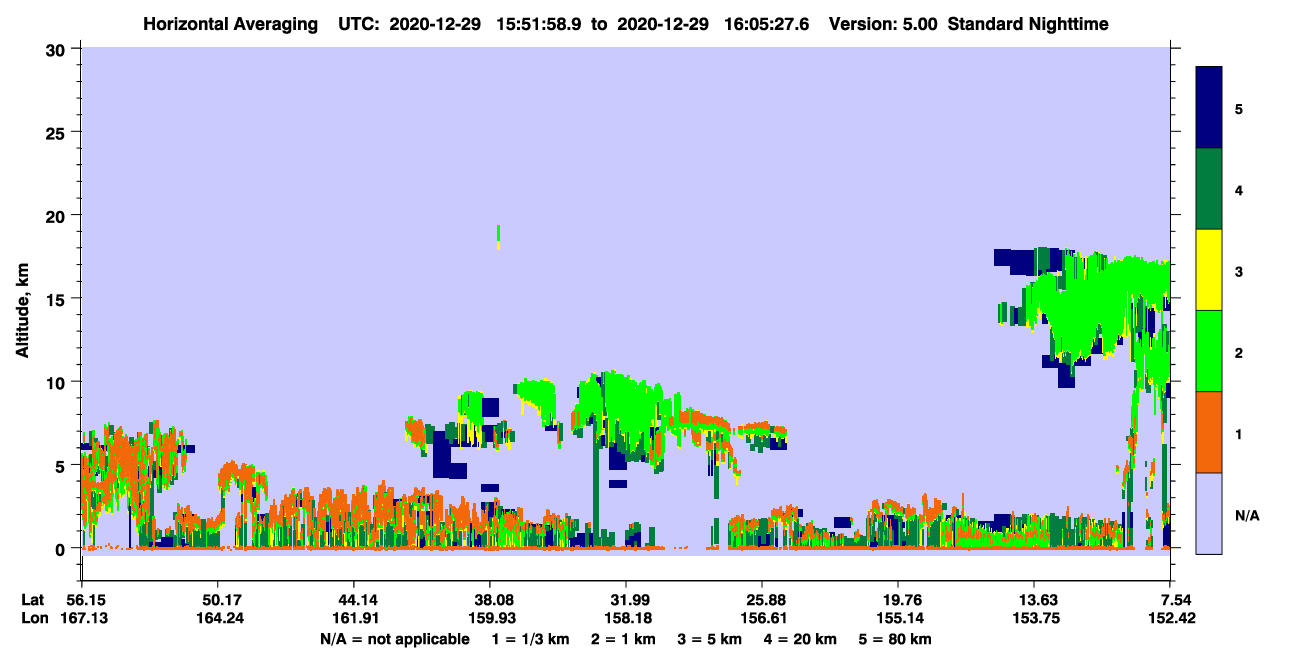
Task: Click the legend entry '2 = 1 km'
Action: click(x=621, y=639)
